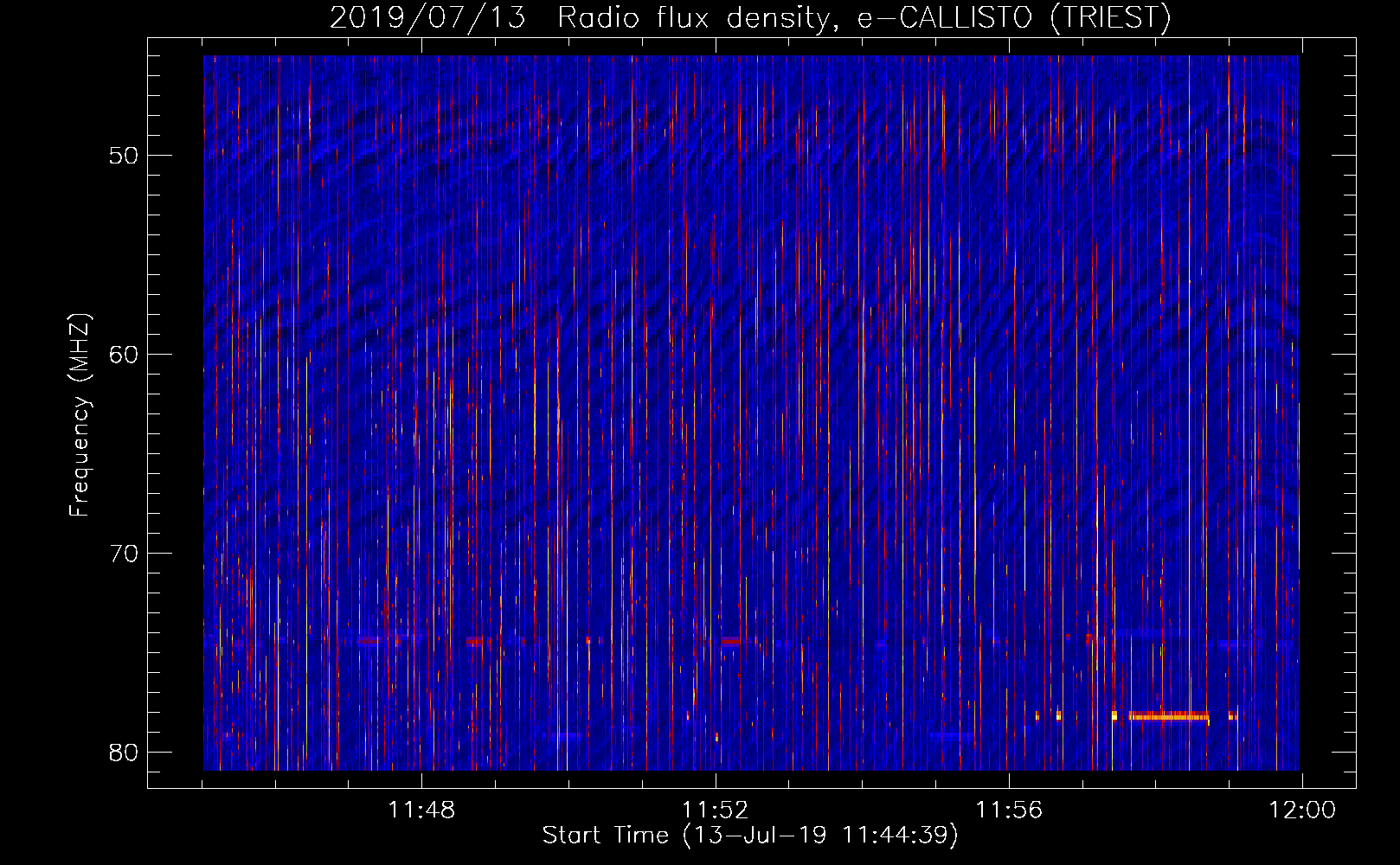Click the 'Frequency (MHZ)' y-axis label
Screen dimensions: 1400x865
pyautogui.click(x=80, y=415)
